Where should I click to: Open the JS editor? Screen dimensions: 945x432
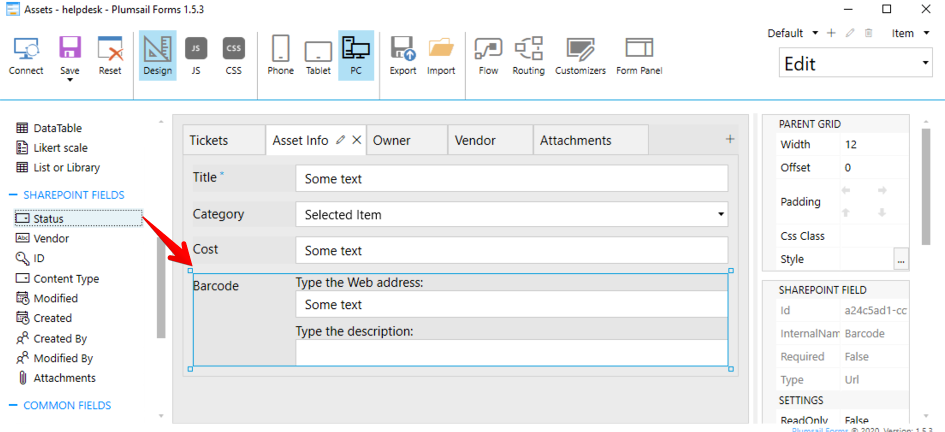click(196, 55)
